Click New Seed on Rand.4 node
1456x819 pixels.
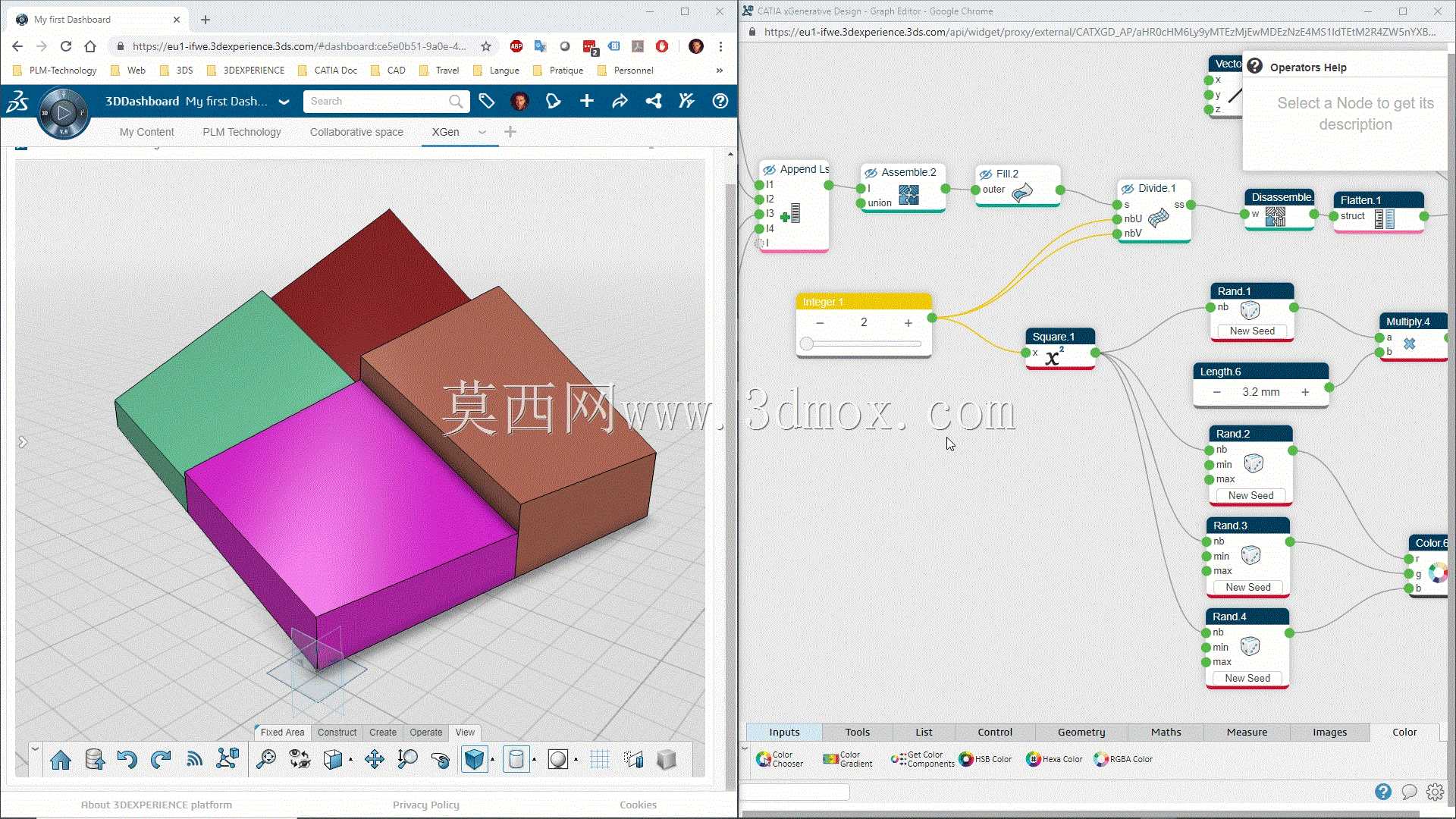pyautogui.click(x=1247, y=679)
